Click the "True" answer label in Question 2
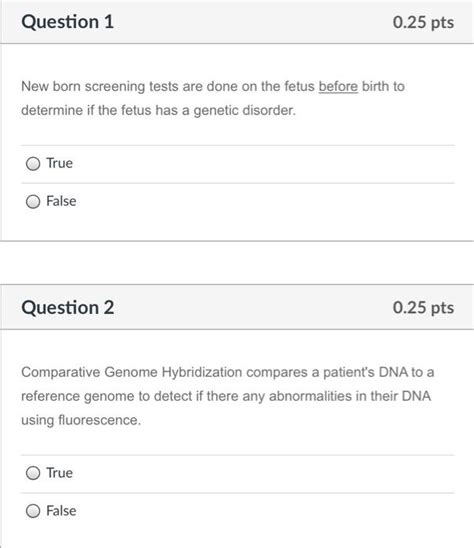The image size is (474, 548). (x=59, y=473)
